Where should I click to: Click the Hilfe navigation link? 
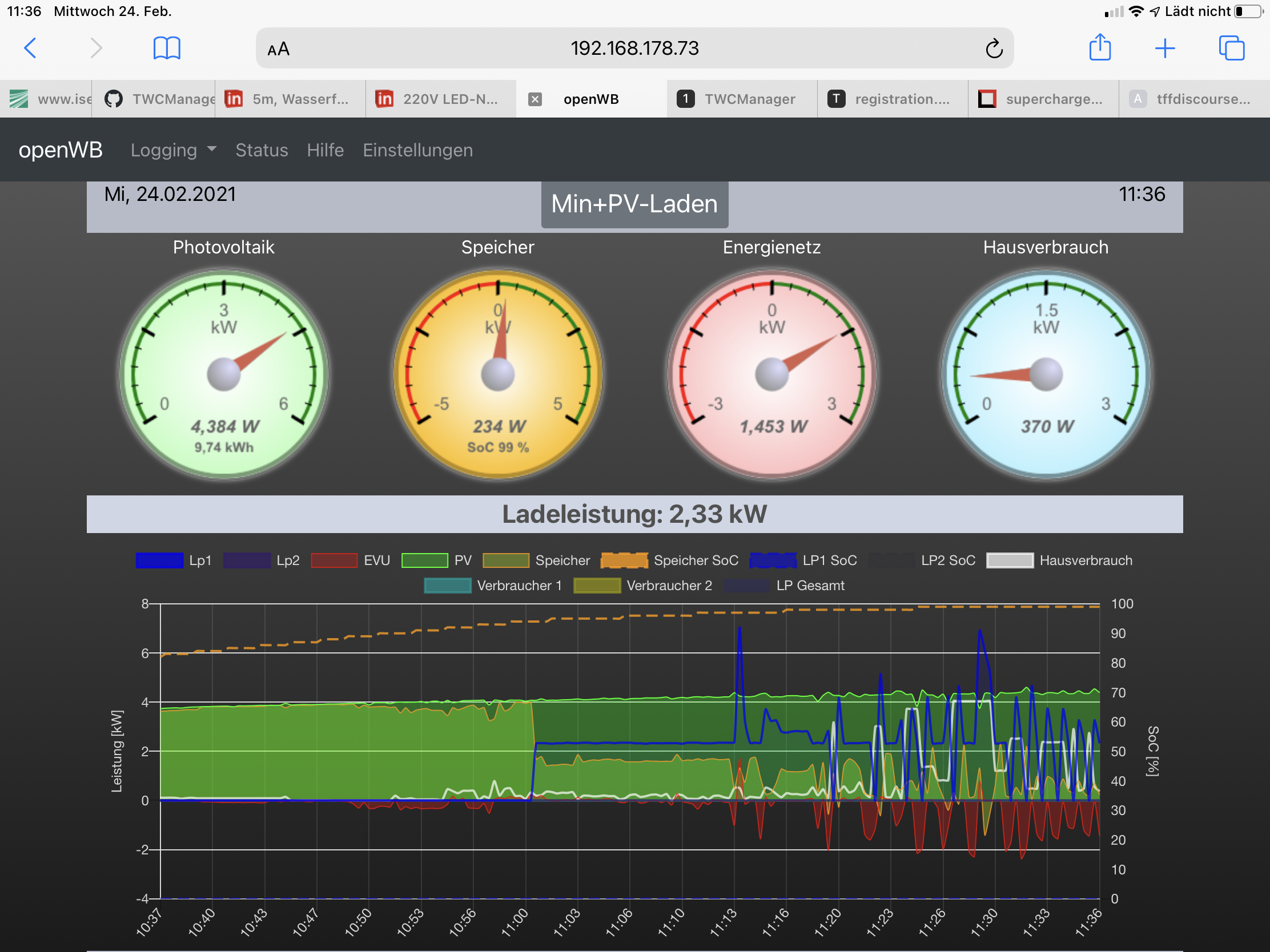[x=325, y=150]
